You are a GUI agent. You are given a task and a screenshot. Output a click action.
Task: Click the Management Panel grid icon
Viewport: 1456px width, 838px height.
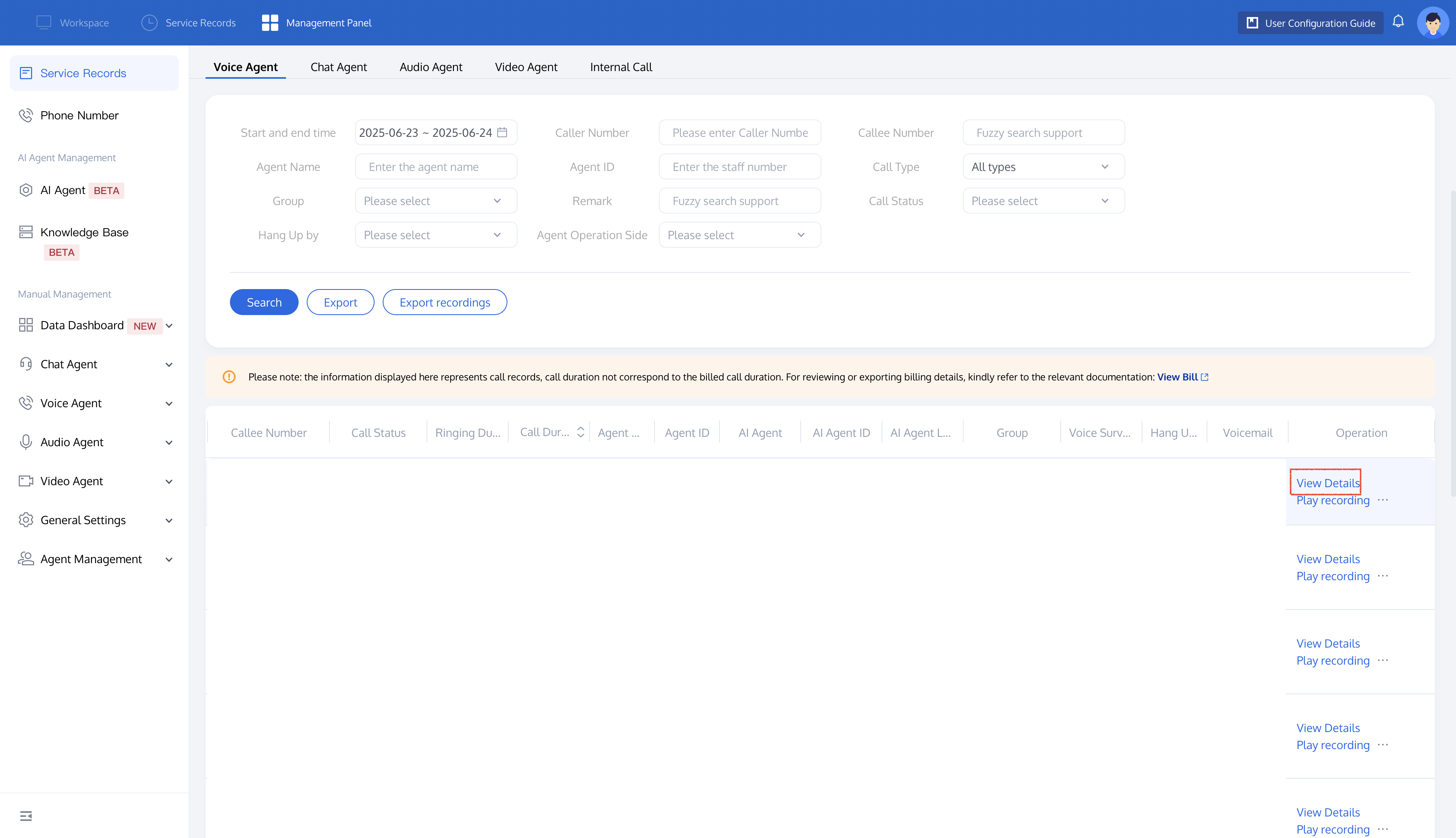[269, 23]
